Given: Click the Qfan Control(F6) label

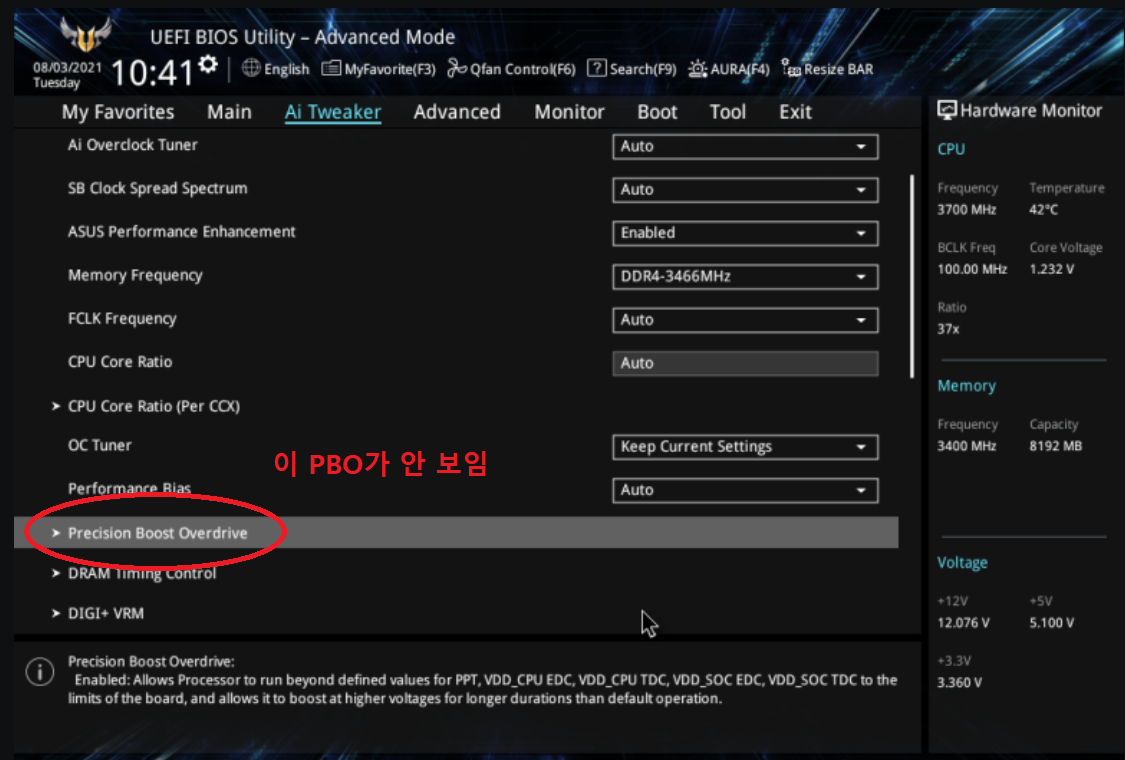Looking at the screenshot, I should click(x=522, y=69).
